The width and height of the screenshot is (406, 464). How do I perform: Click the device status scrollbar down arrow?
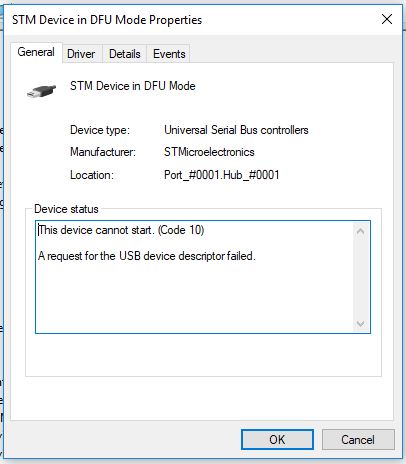point(360,324)
